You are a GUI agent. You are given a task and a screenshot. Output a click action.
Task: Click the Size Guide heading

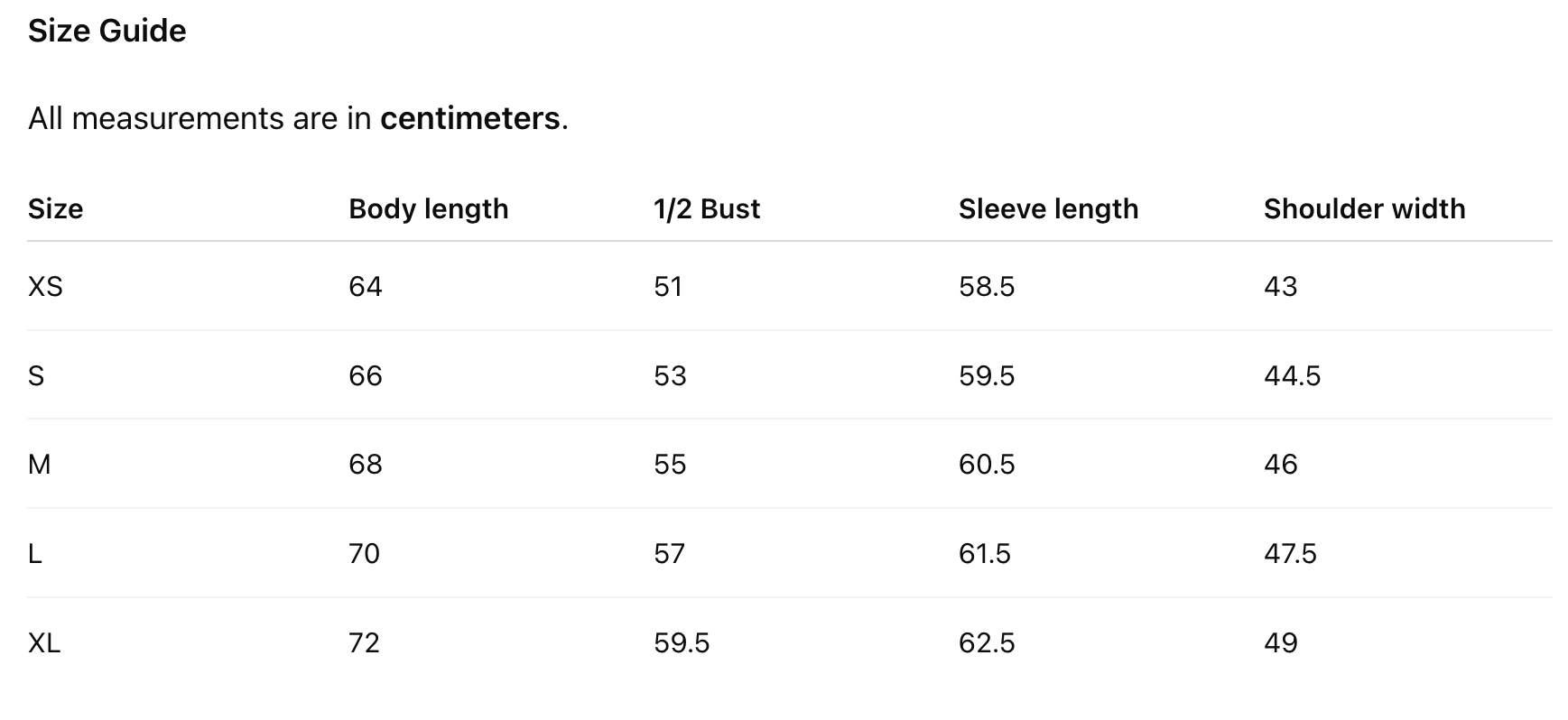click(107, 31)
